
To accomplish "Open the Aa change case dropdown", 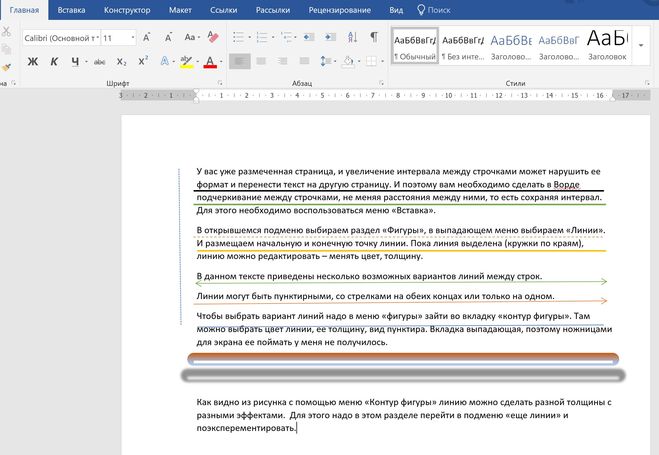I will (191, 37).
